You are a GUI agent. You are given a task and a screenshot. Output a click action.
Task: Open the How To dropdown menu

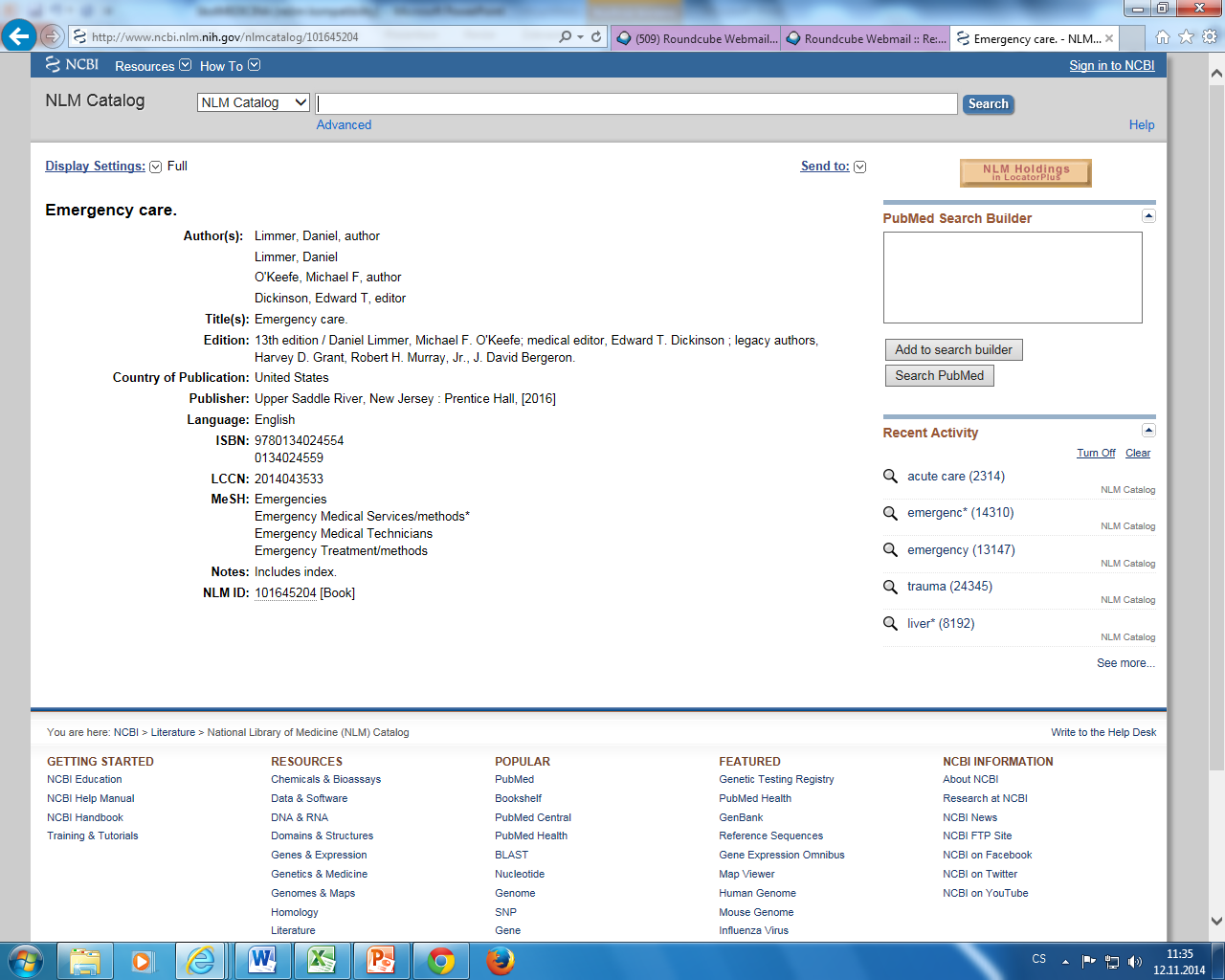pyautogui.click(x=230, y=66)
